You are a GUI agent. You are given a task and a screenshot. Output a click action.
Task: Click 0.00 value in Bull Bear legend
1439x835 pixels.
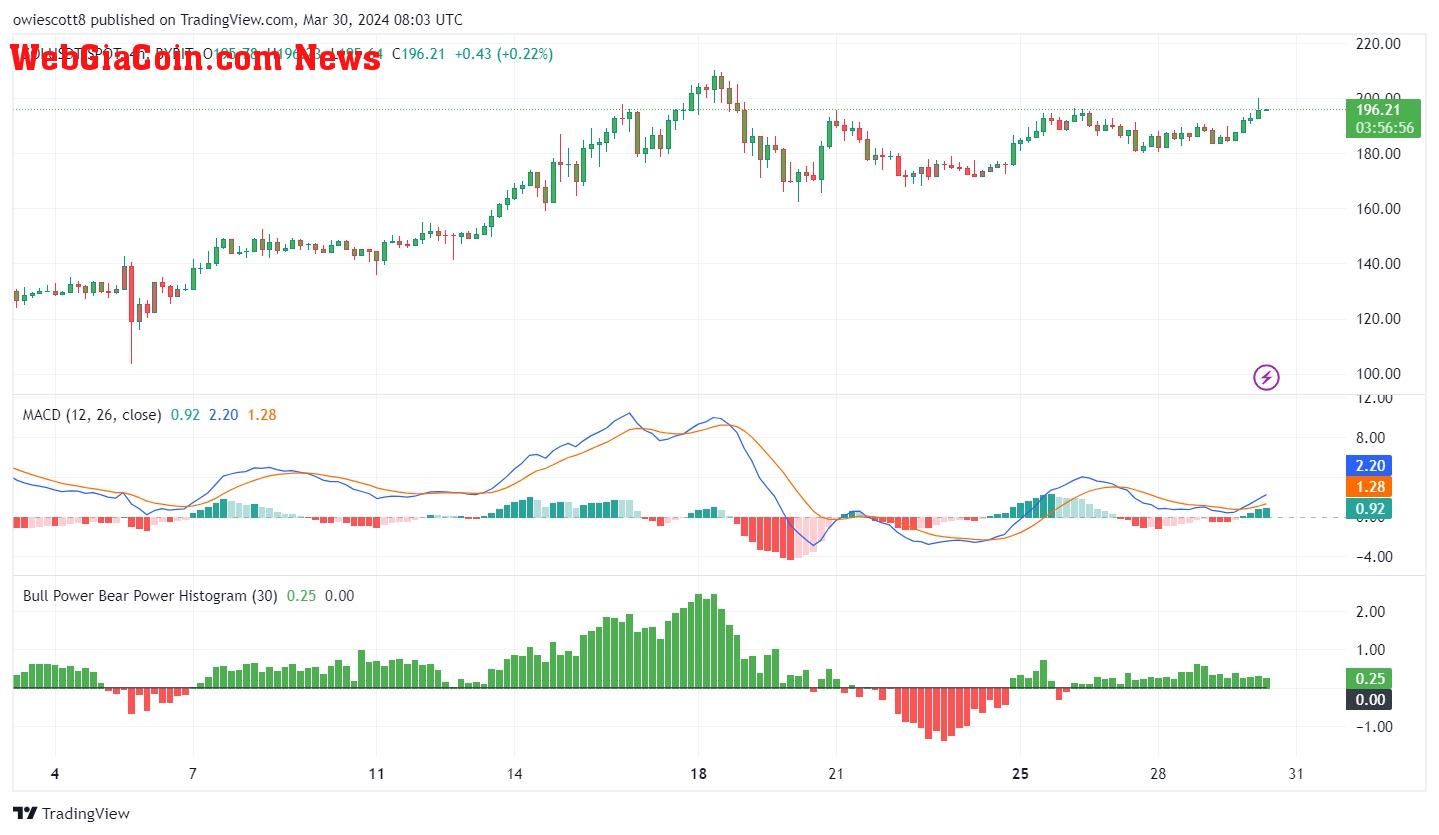[340, 596]
